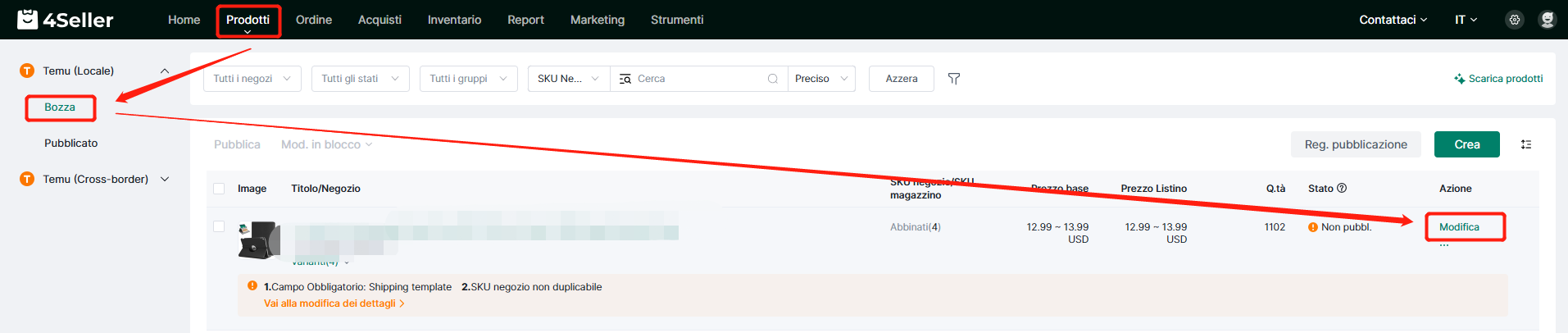The image size is (1568, 333).
Task: Open Tutti gli stati dropdown
Action: tap(361, 79)
